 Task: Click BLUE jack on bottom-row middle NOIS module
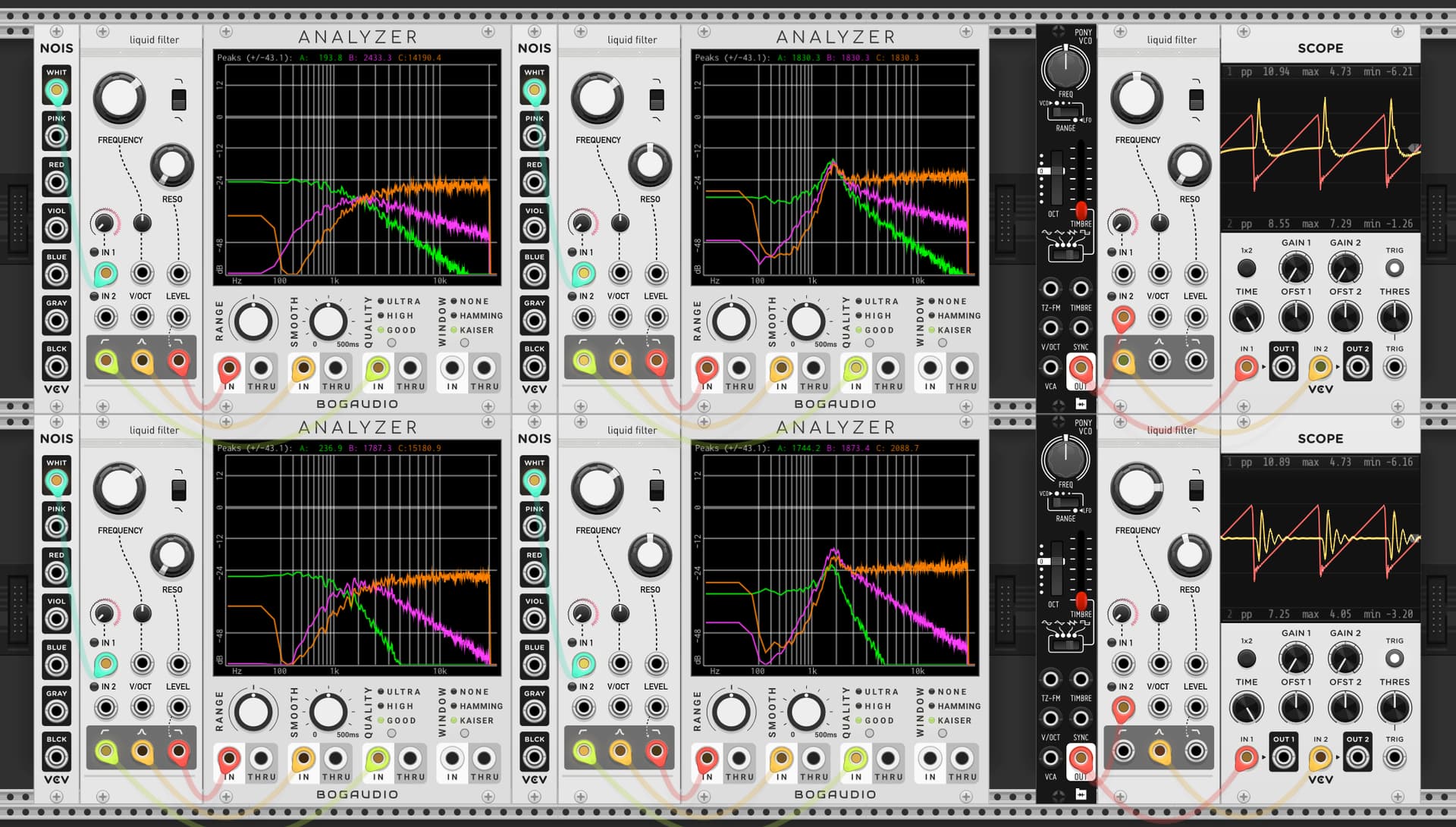tap(534, 665)
